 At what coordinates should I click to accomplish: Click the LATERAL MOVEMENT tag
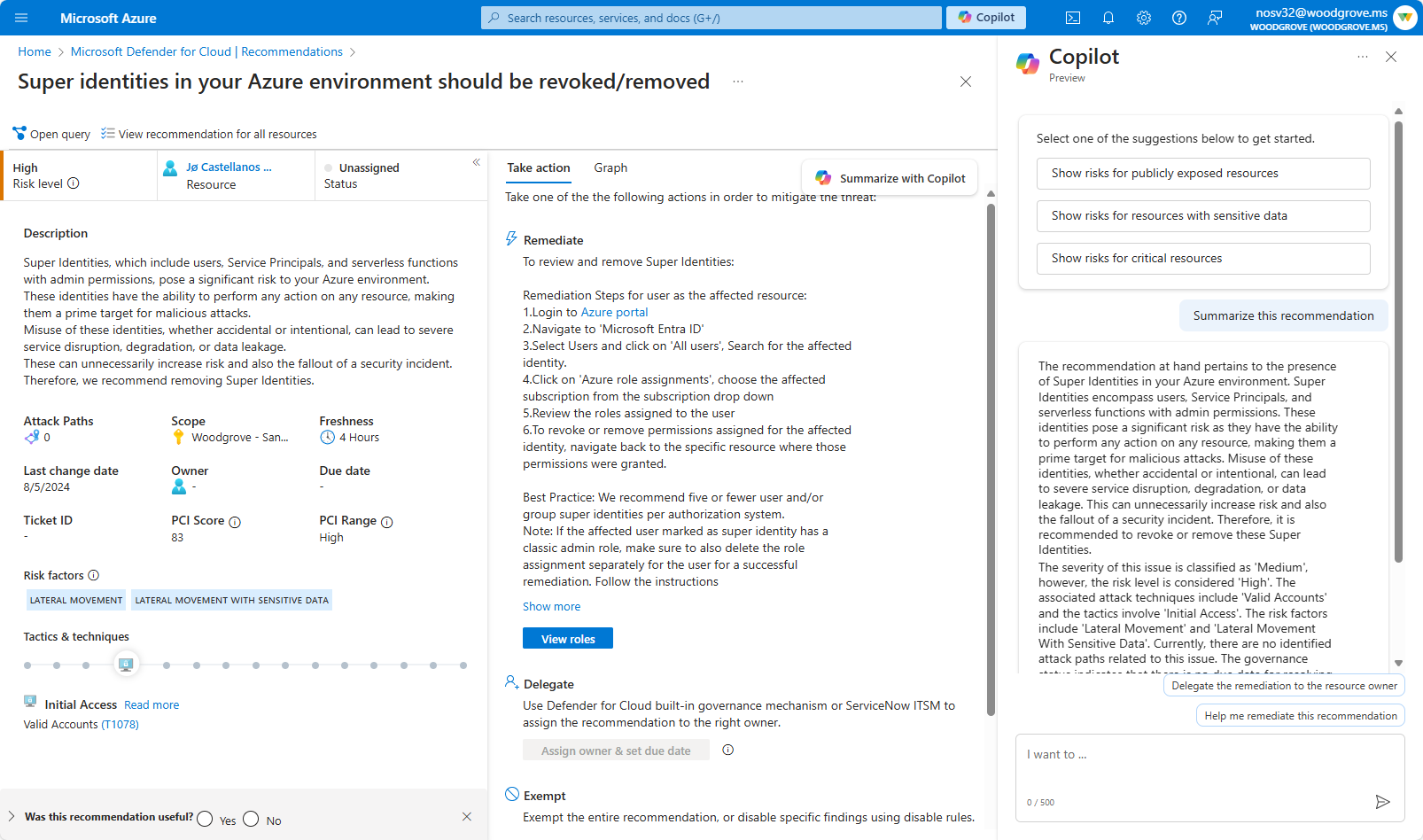(x=76, y=600)
